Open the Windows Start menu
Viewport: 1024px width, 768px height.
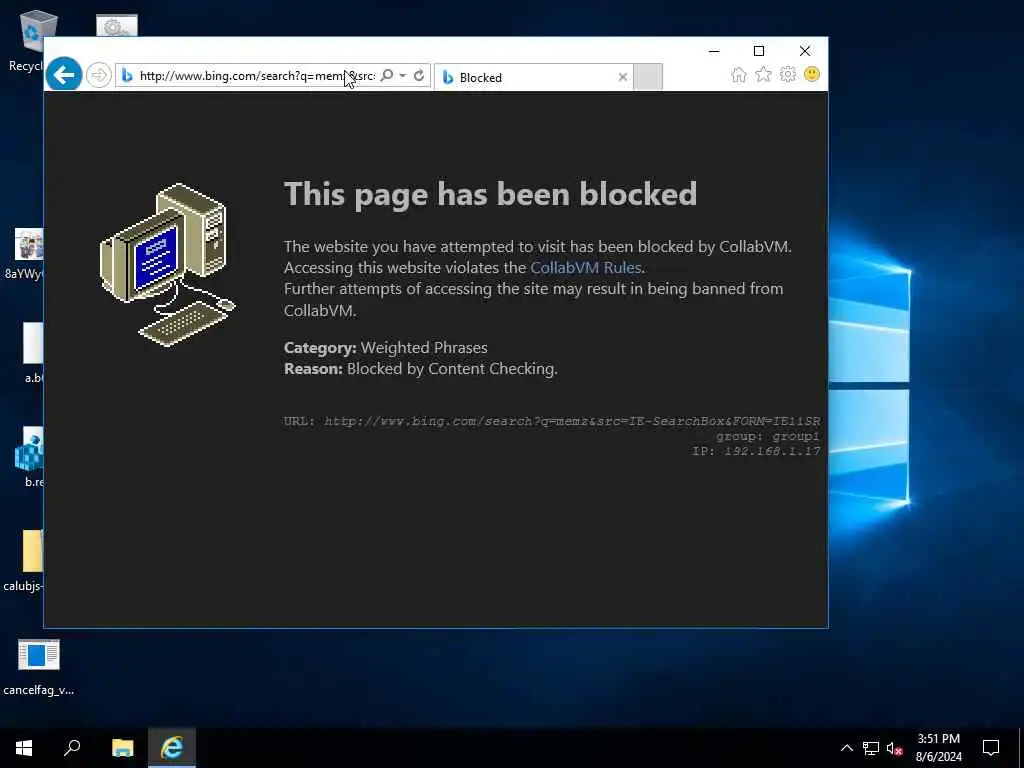click(x=24, y=748)
